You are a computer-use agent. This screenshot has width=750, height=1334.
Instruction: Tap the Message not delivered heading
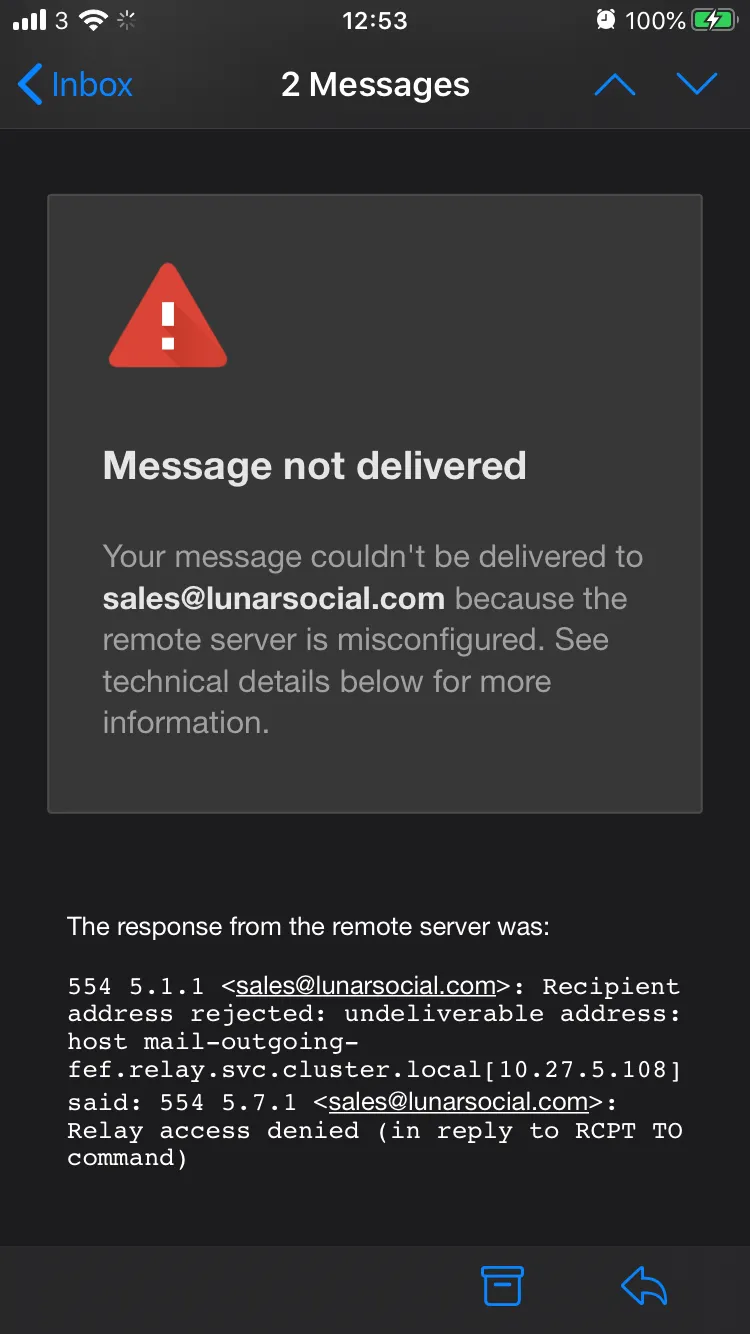pyautogui.click(x=314, y=466)
